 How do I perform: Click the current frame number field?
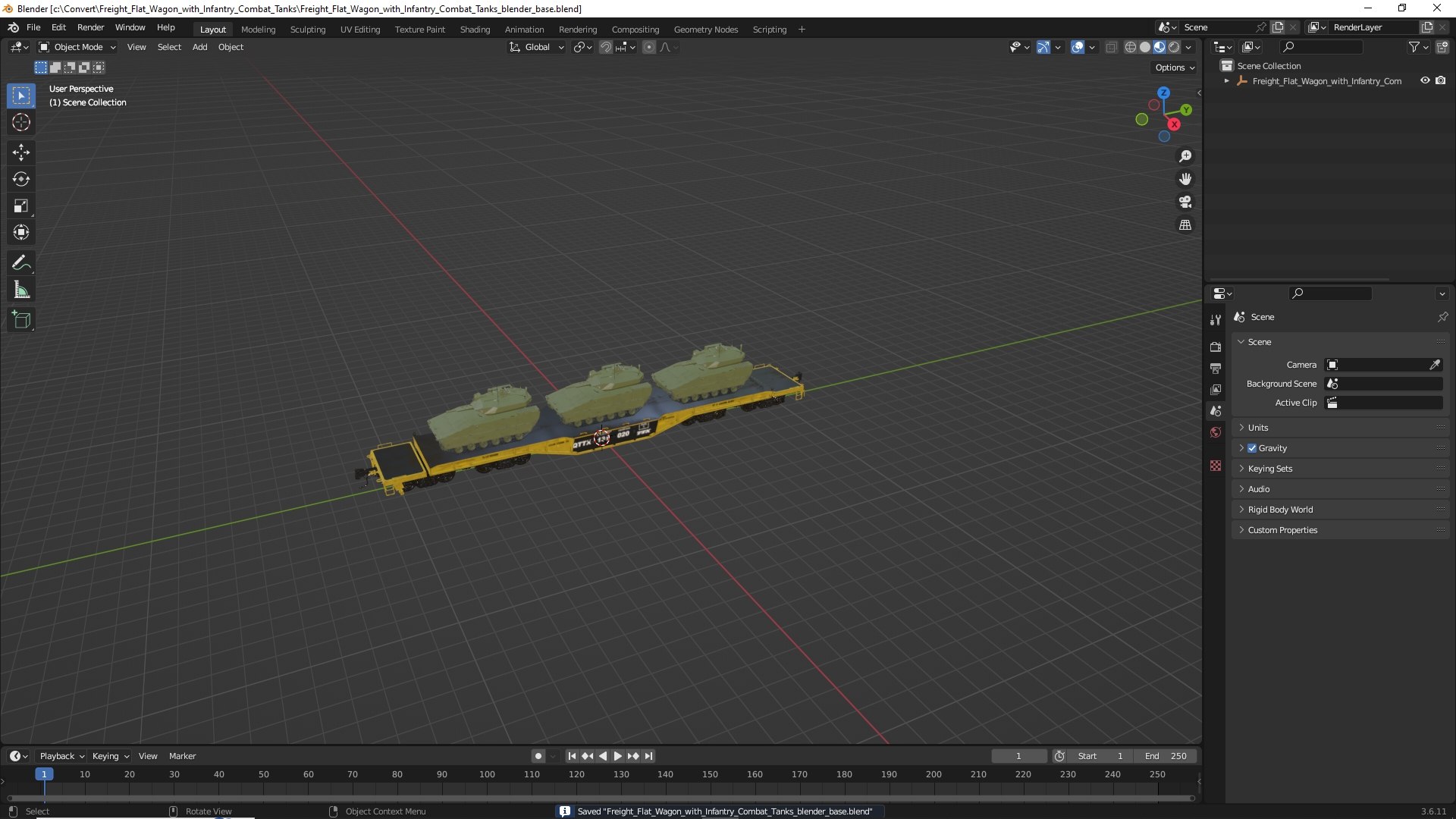coord(1018,756)
